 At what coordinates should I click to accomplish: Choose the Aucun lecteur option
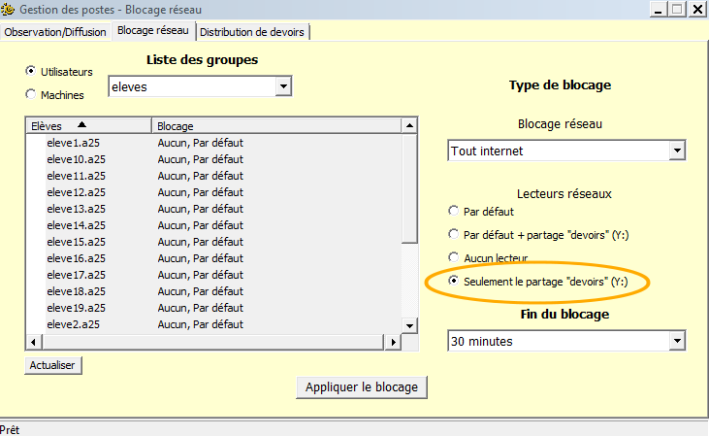455,257
